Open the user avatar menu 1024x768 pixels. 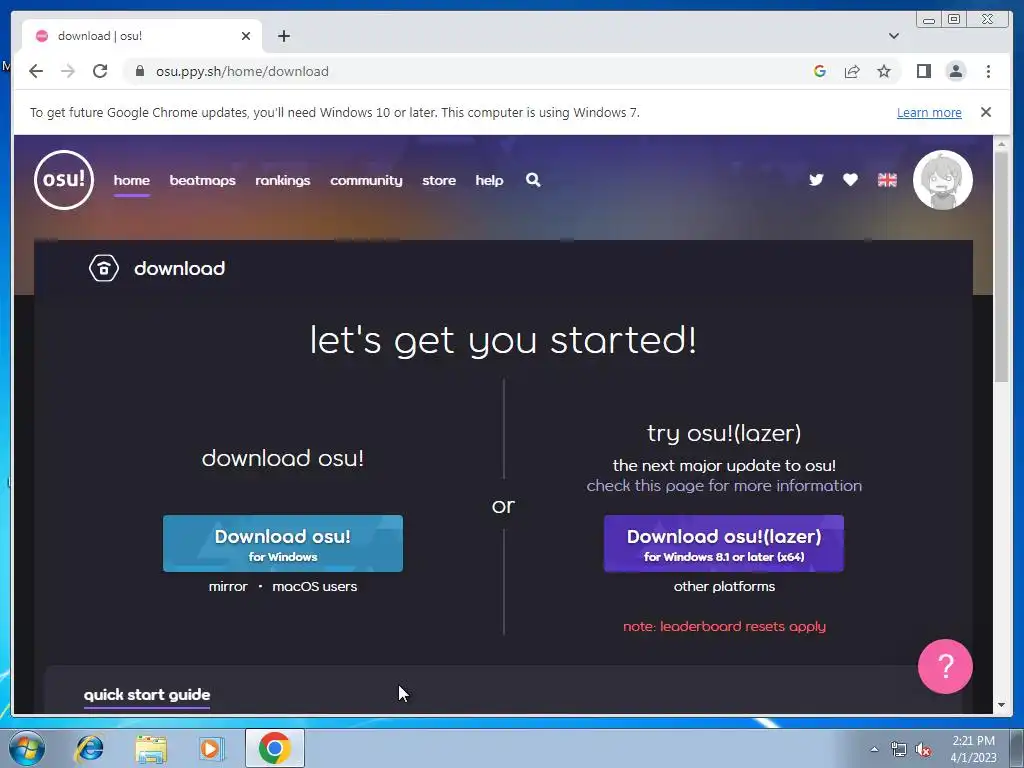pyautogui.click(x=942, y=180)
